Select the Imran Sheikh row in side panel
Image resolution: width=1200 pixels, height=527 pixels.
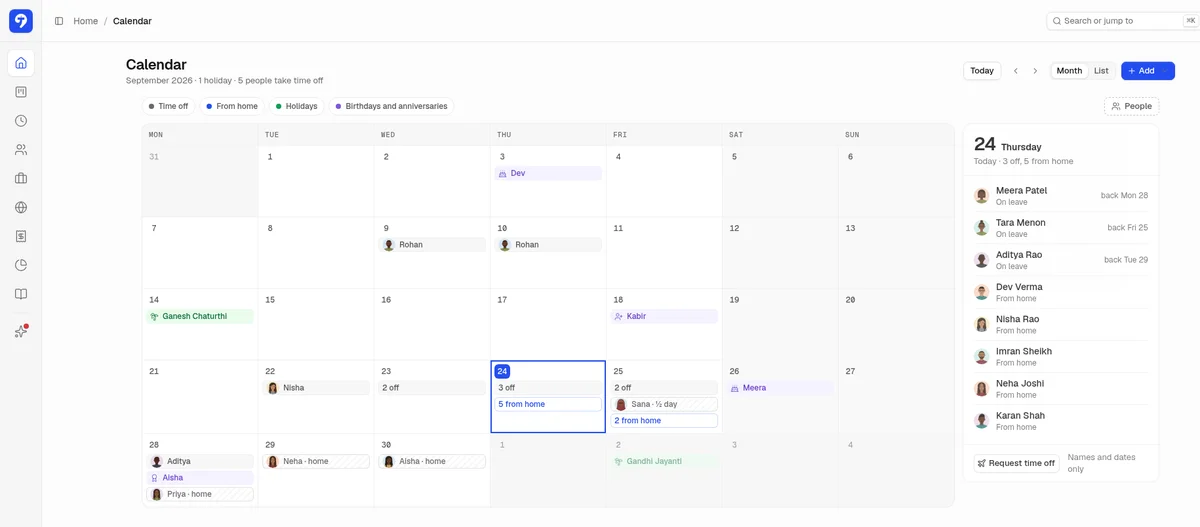(1061, 356)
